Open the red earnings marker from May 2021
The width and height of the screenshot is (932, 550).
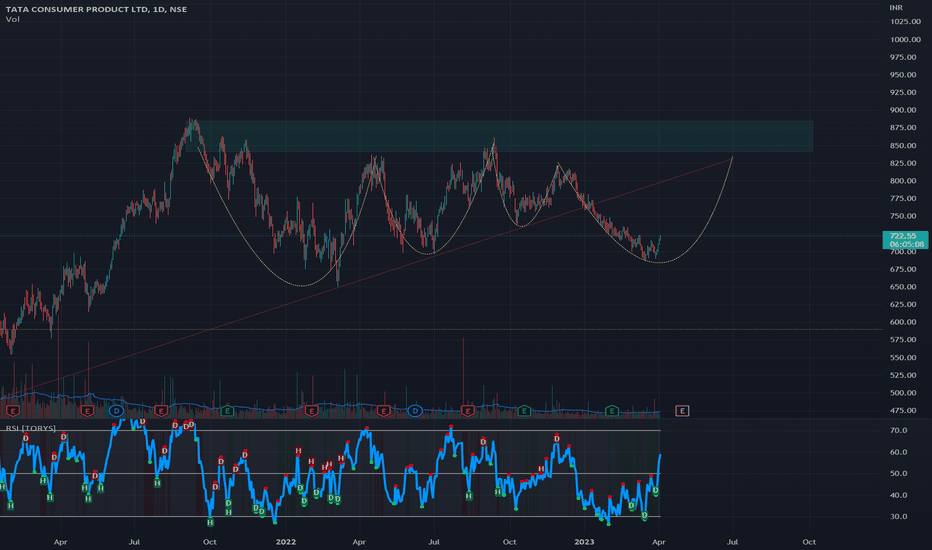tap(87, 411)
